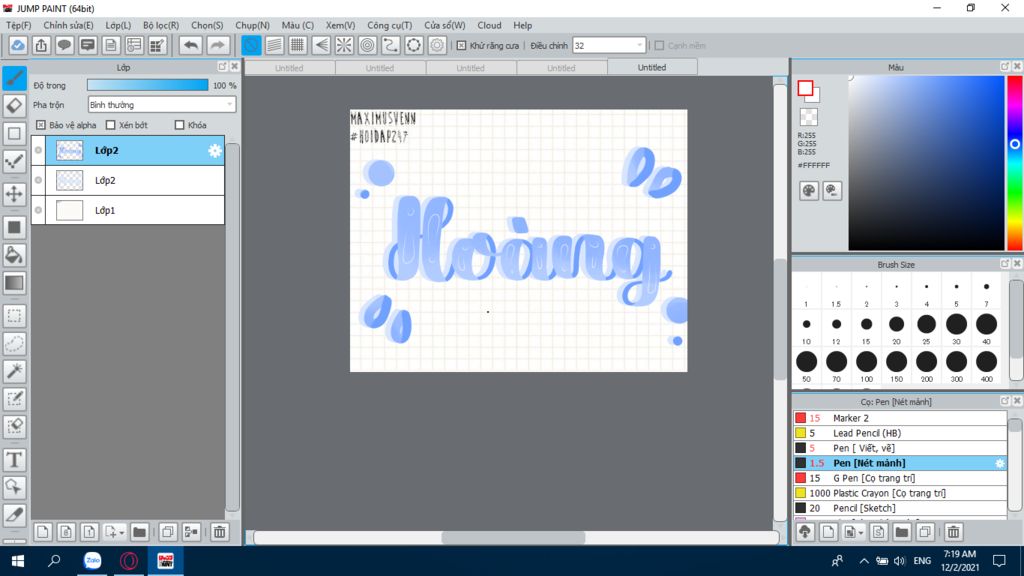Download cloud brush in brush panel

tap(805, 532)
